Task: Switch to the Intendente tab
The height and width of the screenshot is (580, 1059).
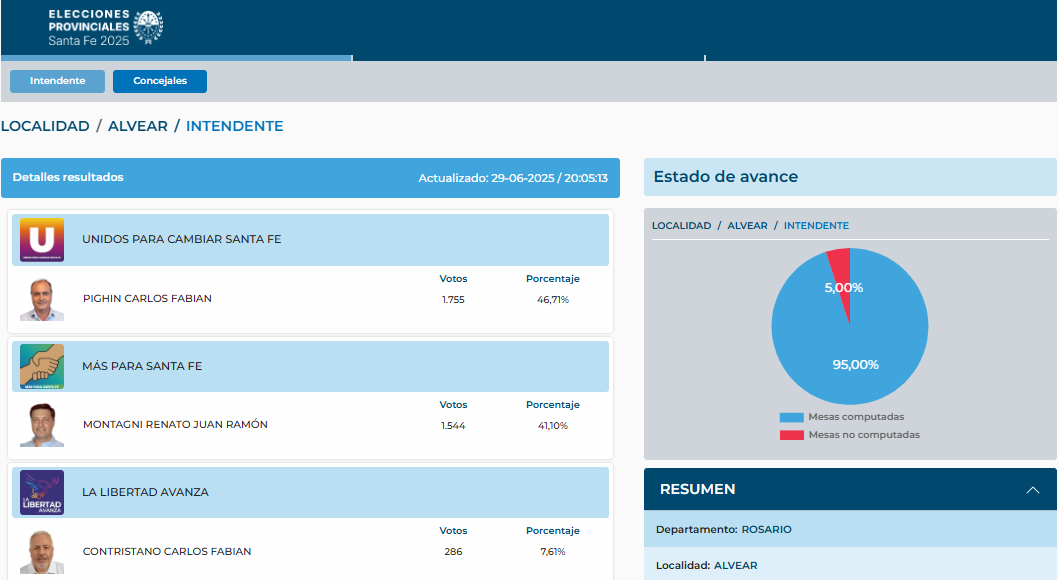Action: coord(57,81)
